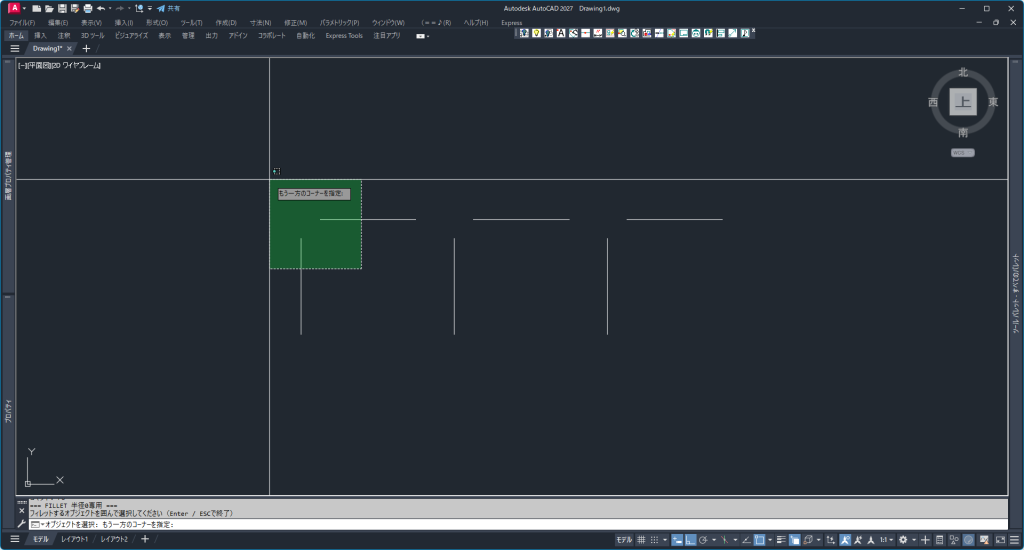Open a file with the folder icon
This screenshot has width=1024, height=550.
click(49, 8)
